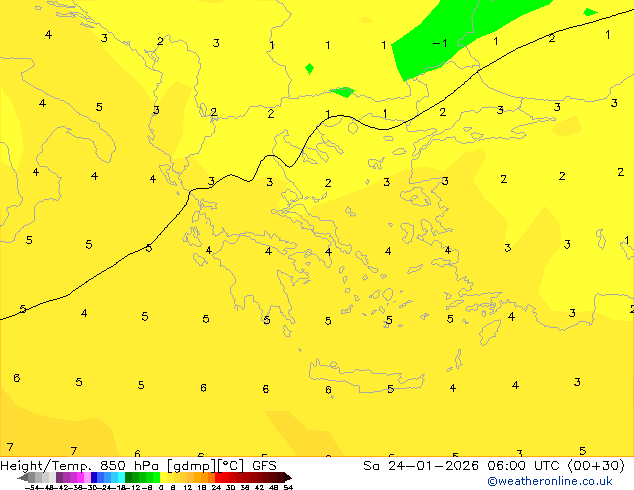Screen dimensions: 634x490
Task: Pick the dark maroon right-arrow end of the scale
Action: [287, 477]
